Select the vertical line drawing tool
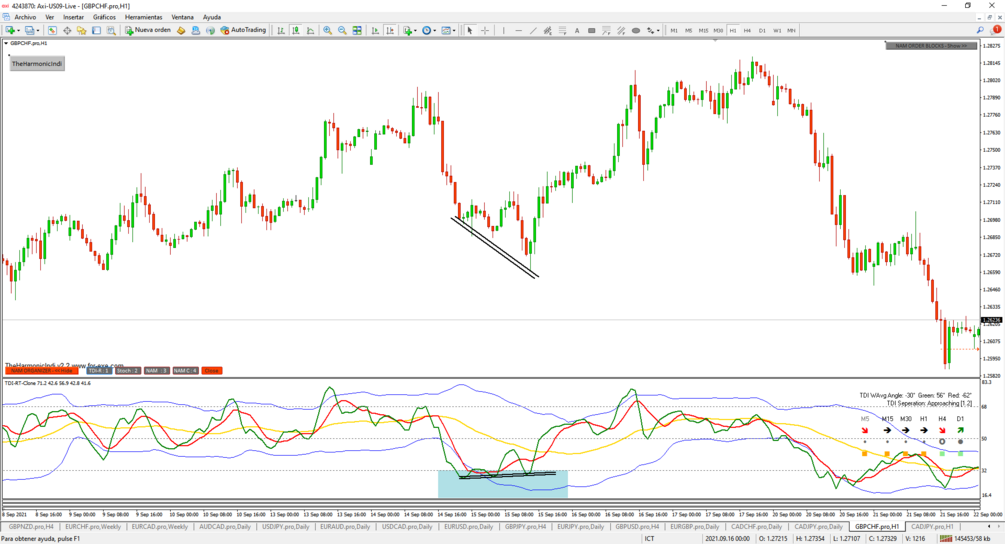Screen dimensions: 1005x544 tap(504, 30)
